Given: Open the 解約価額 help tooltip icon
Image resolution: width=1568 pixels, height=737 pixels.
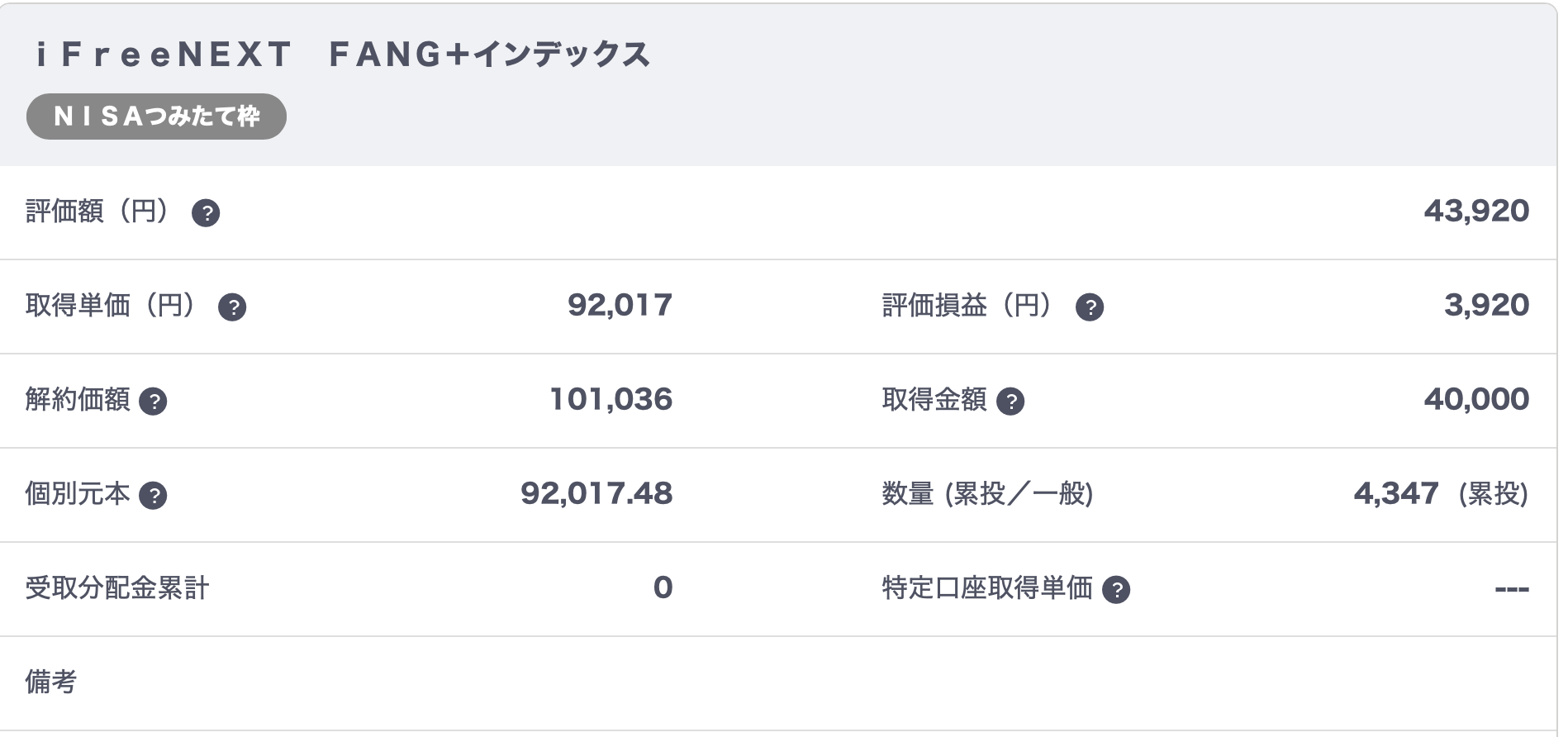Looking at the screenshot, I should (x=153, y=402).
